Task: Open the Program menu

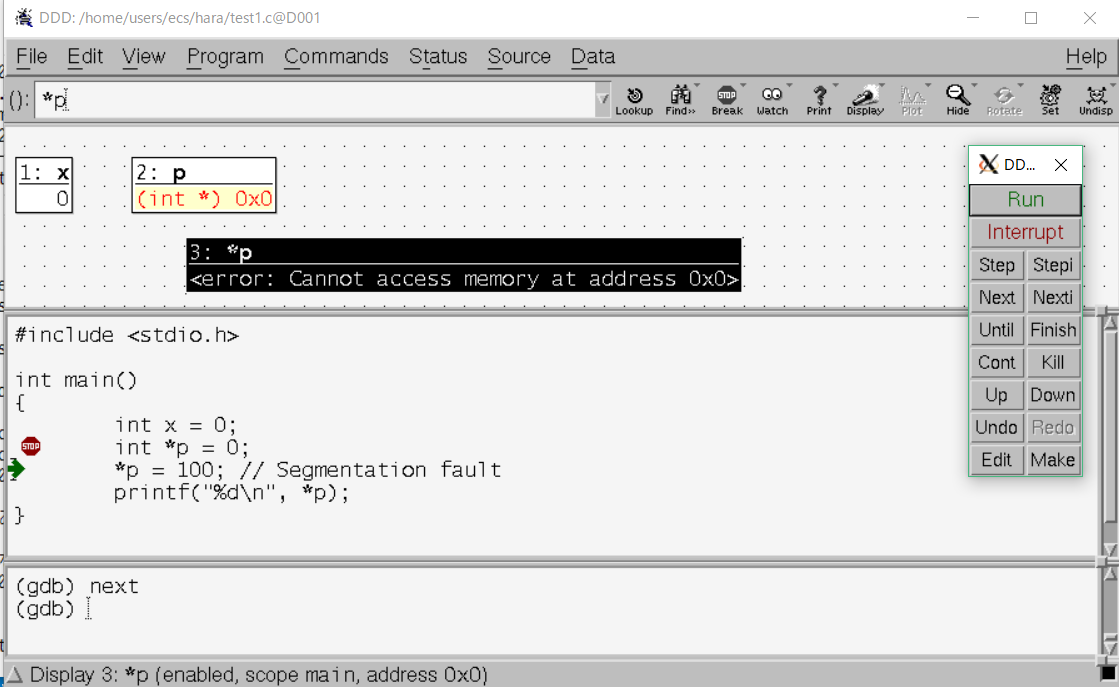Action: pyautogui.click(x=225, y=57)
